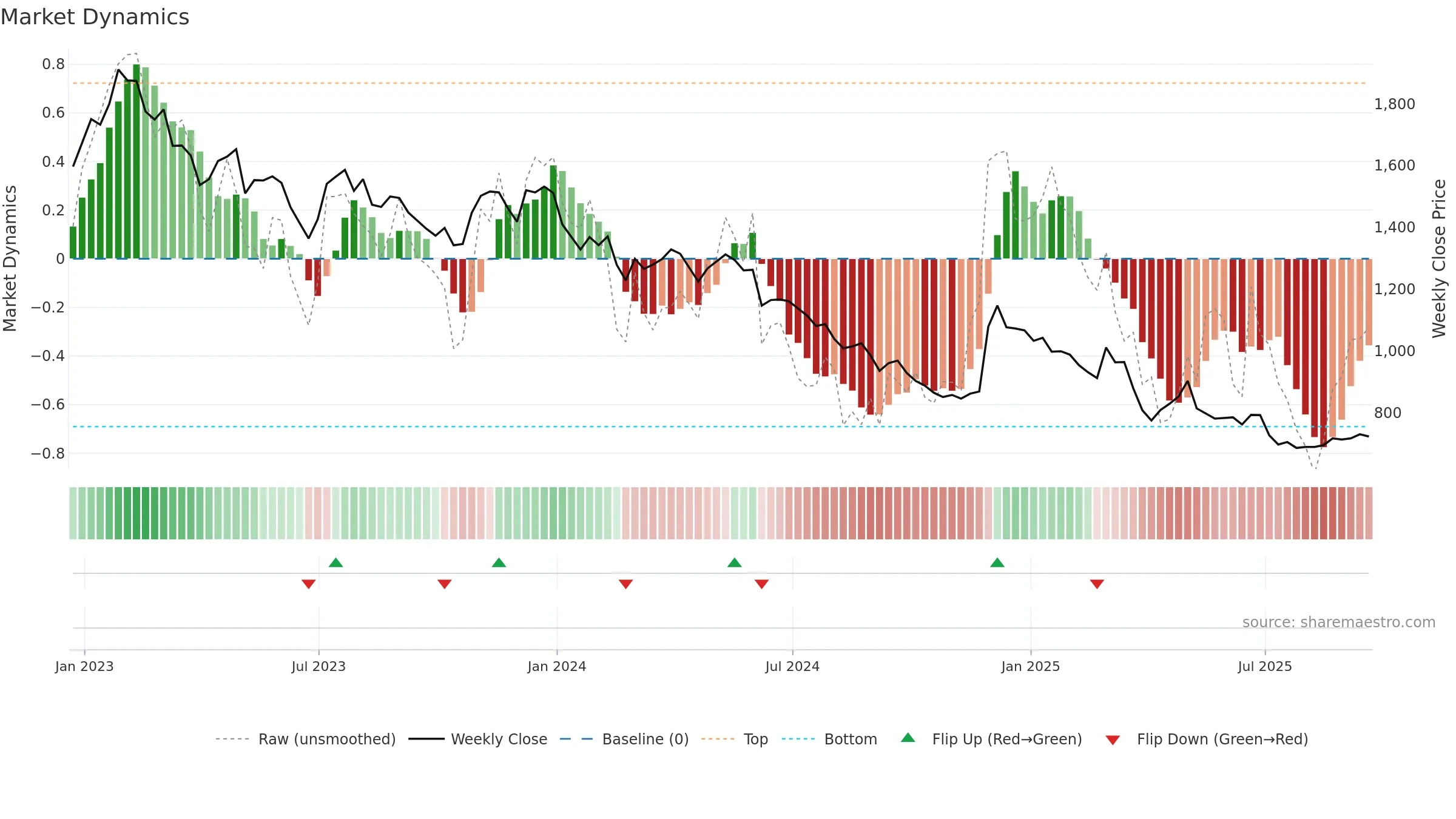Click the 800 price axis tick
This screenshot has height=819, width=1456.
point(1388,413)
